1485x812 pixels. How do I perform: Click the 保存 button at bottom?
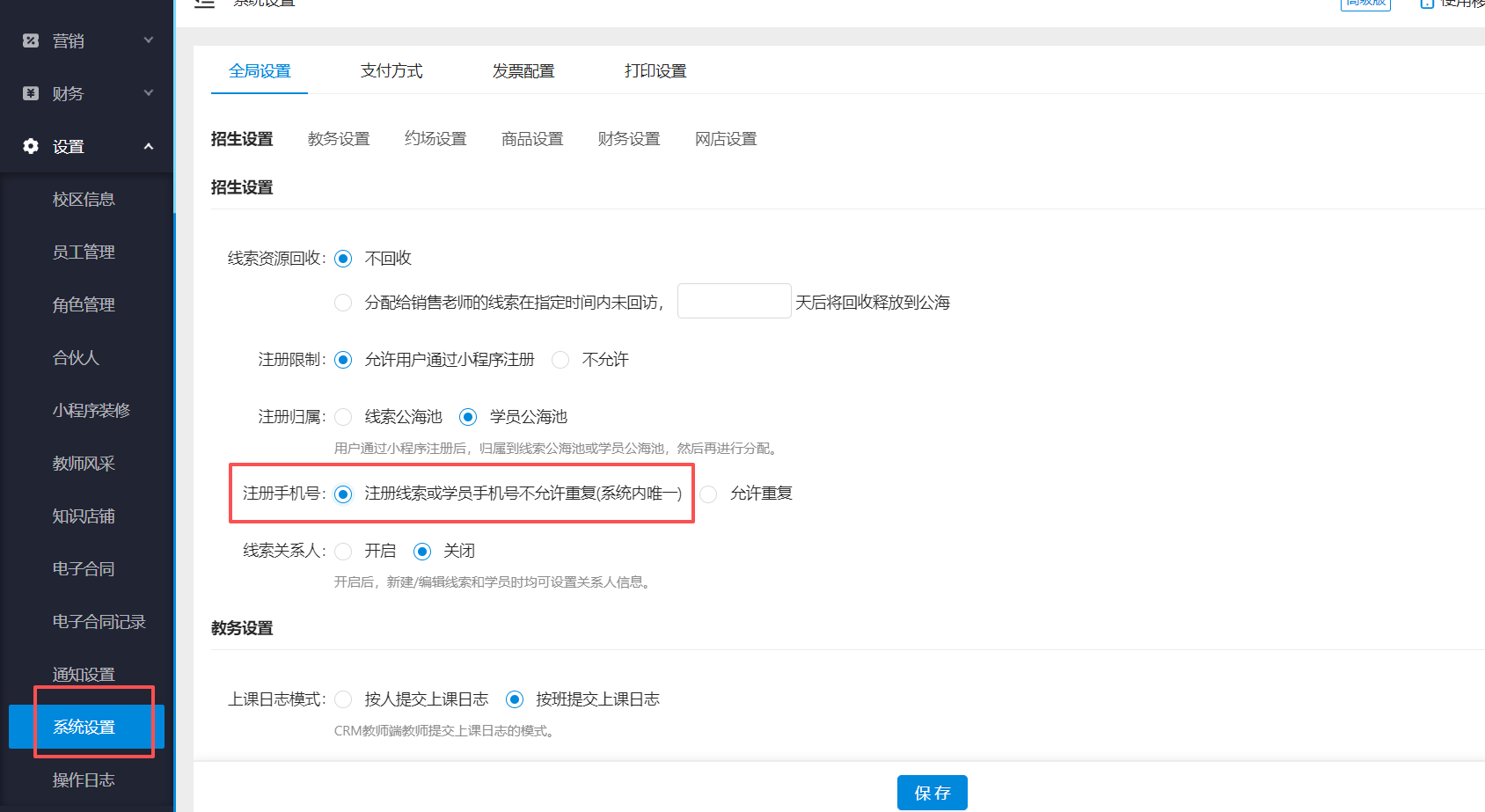point(932,792)
